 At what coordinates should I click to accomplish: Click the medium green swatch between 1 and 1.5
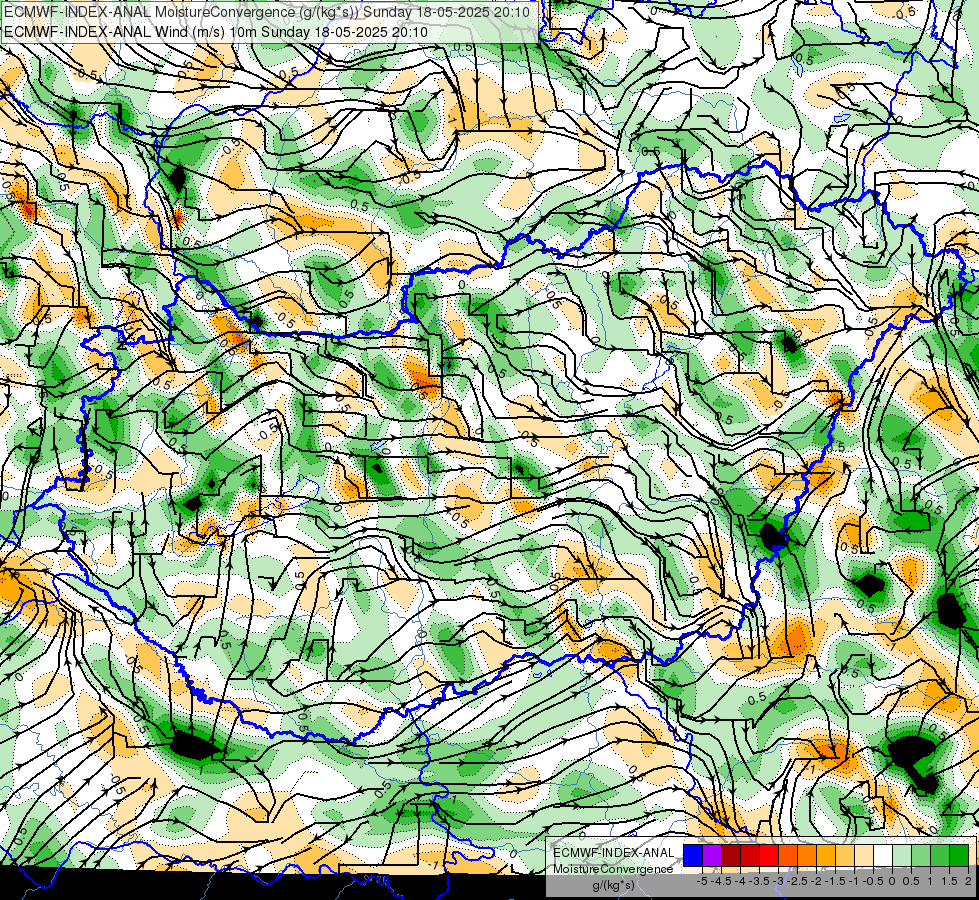940,856
